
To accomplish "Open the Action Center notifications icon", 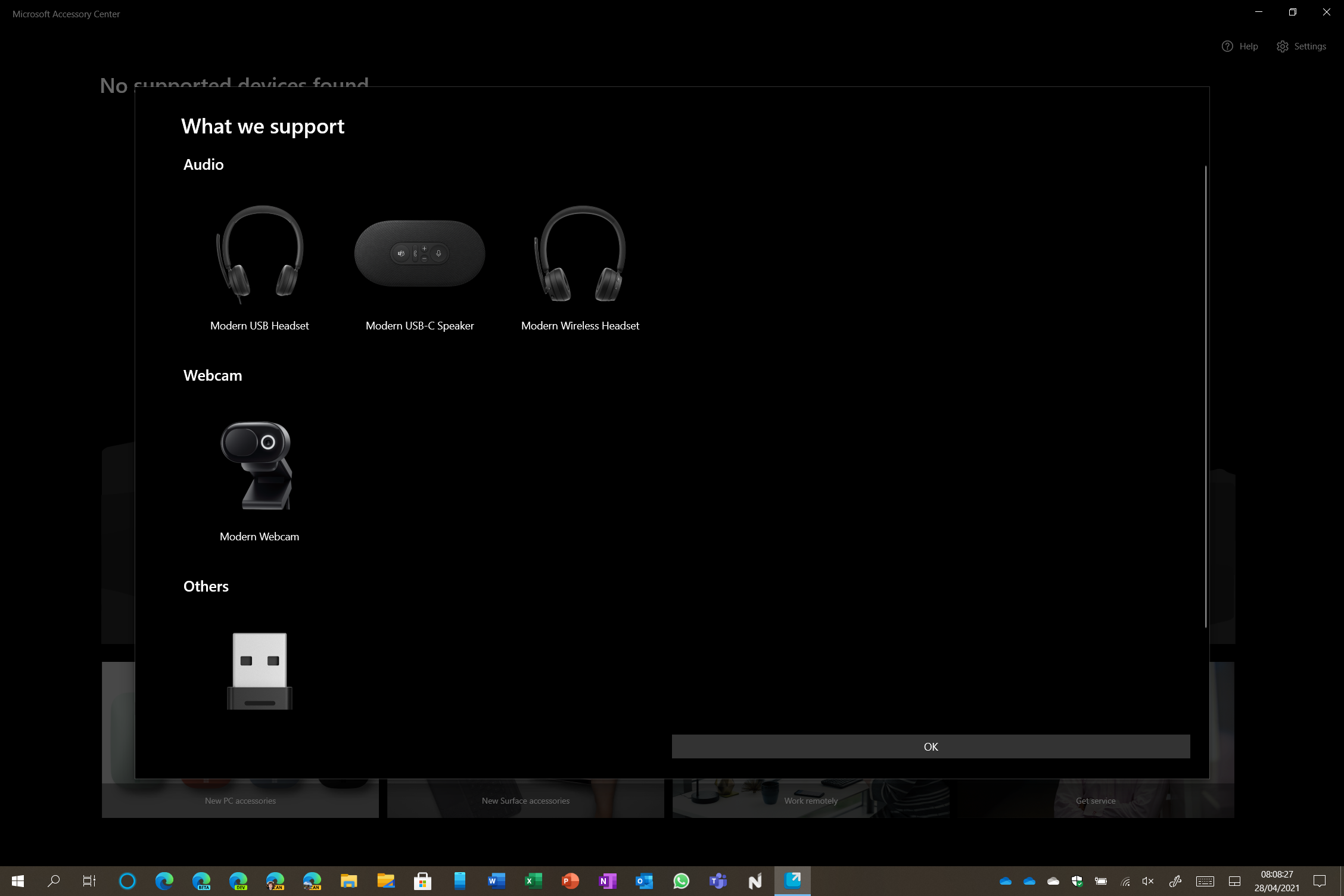I will pyautogui.click(x=1320, y=881).
